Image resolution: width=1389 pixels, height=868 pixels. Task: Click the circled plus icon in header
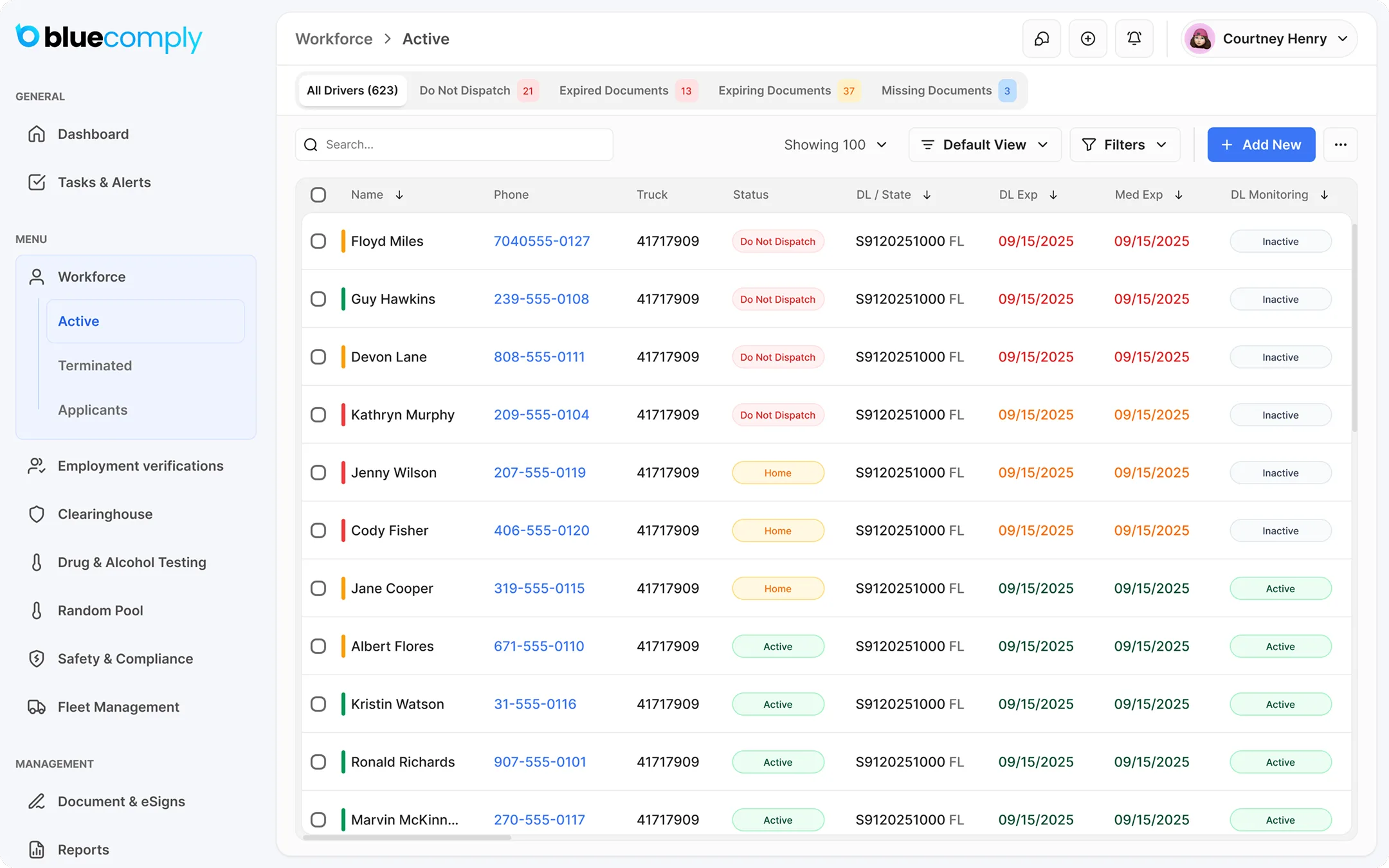click(1087, 39)
